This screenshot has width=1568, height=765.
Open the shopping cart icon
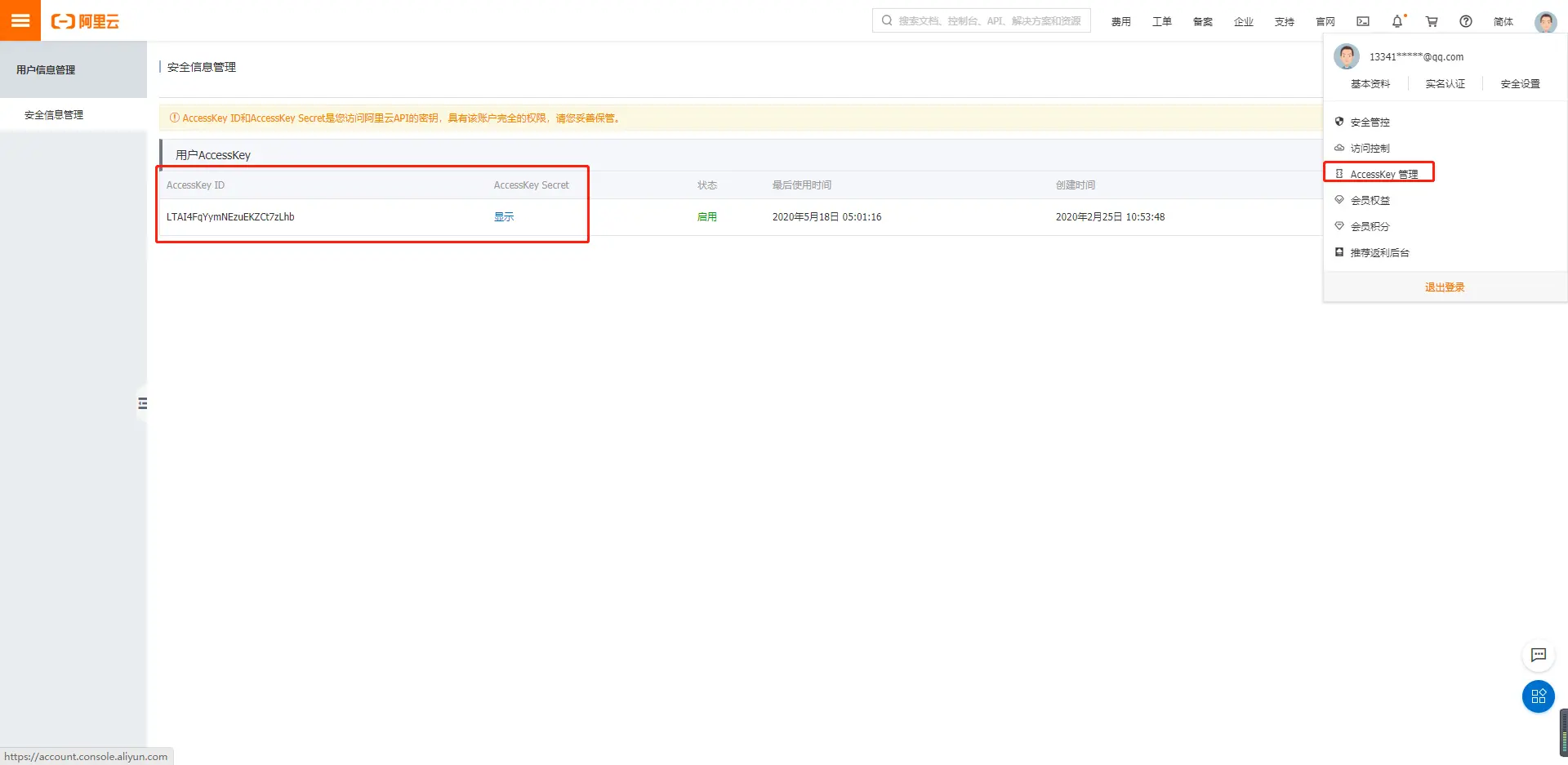[x=1432, y=21]
